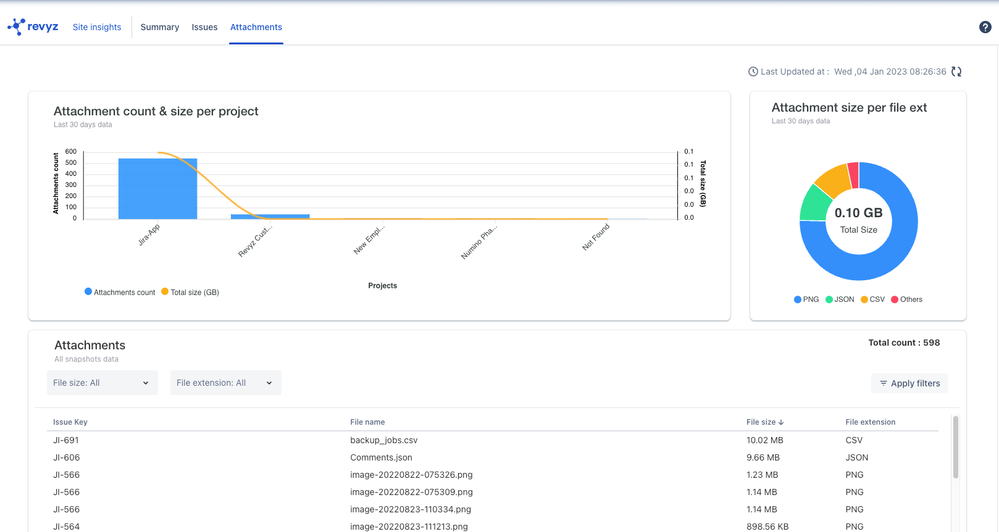Click the Not Found project axis label
The image size is (999, 532).
point(596,237)
